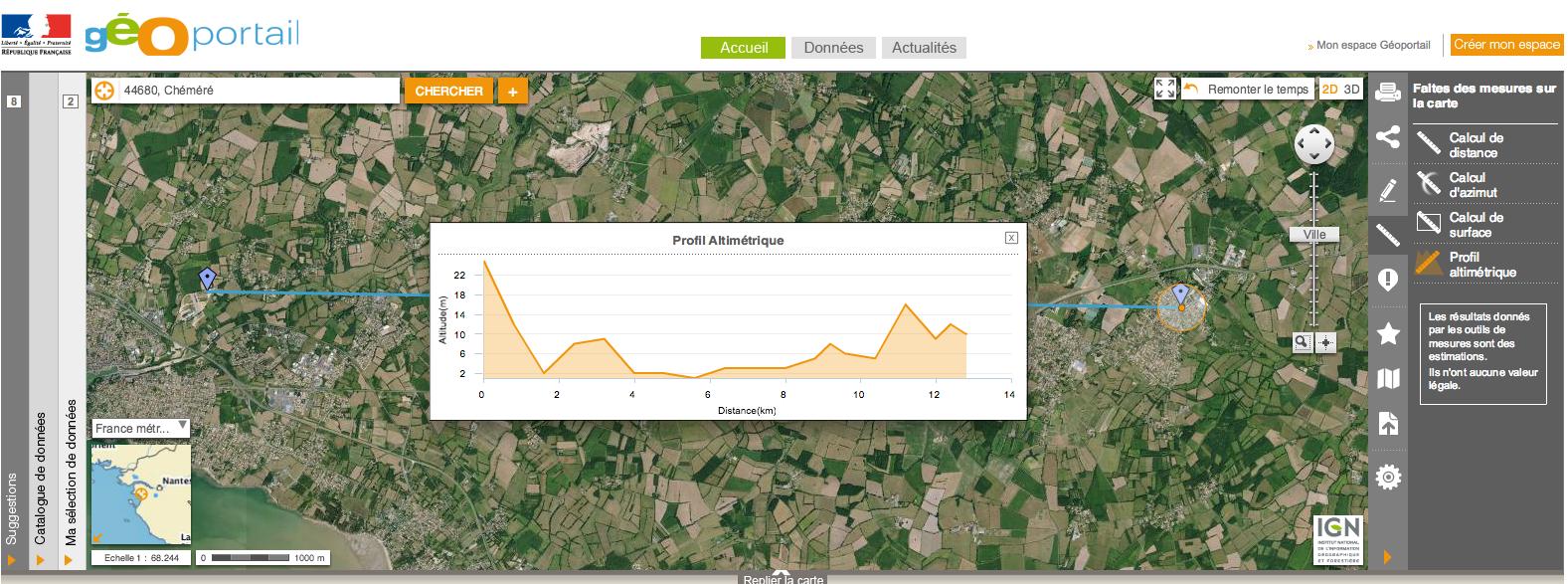
Task: Click the exclamation mark report icon
Action: point(1388,280)
